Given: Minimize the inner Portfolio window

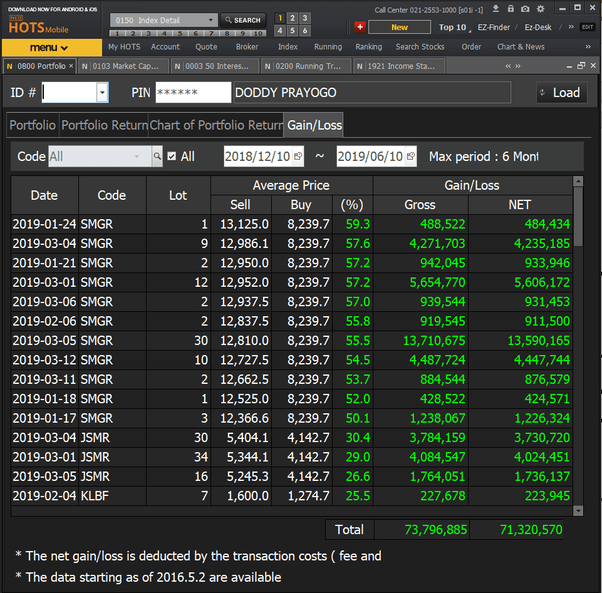Looking at the screenshot, I should (x=569, y=66).
